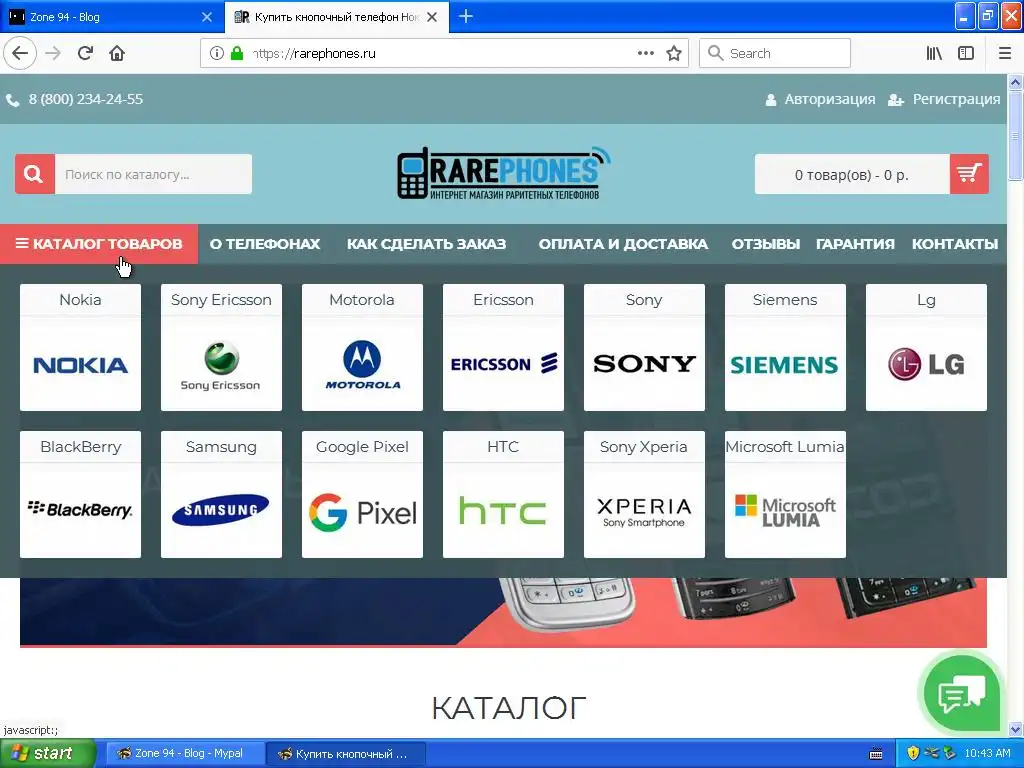Click the Nokia brand logo tile
The image size is (1024, 768).
[x=80, y=347]
